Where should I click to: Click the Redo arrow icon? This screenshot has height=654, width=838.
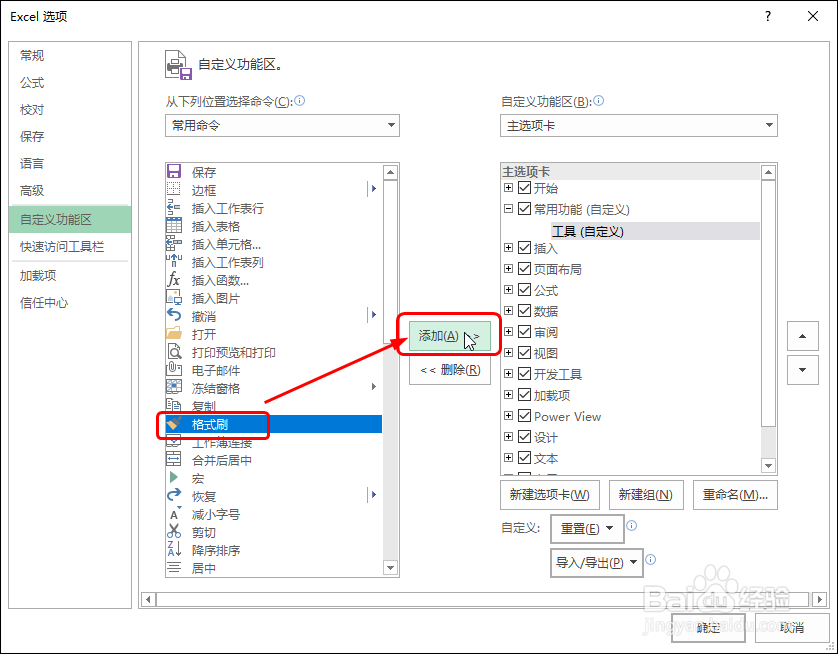pyautogui.click(x=174, y=495)
